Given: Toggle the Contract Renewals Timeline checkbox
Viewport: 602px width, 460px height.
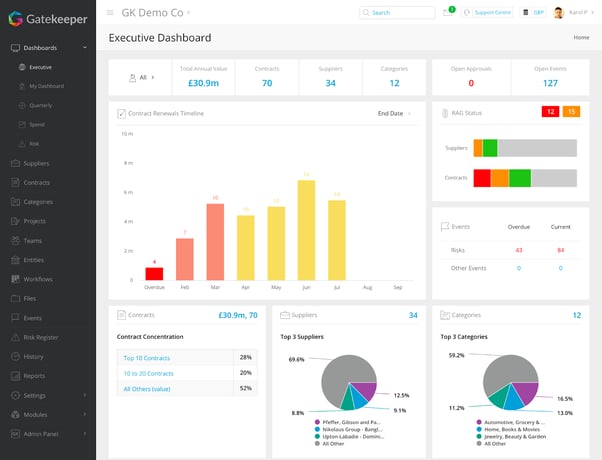Looking at the screenshot, I should pyautogui.click(x=122, y=113).
